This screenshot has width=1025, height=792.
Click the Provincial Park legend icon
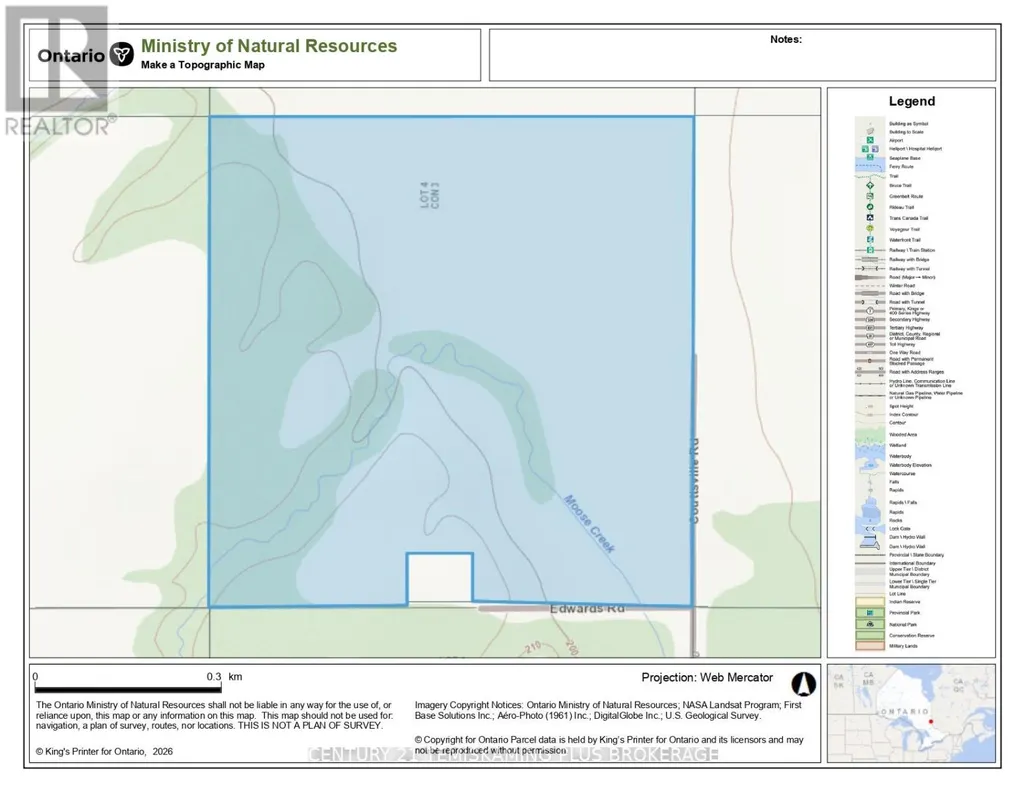870,613
